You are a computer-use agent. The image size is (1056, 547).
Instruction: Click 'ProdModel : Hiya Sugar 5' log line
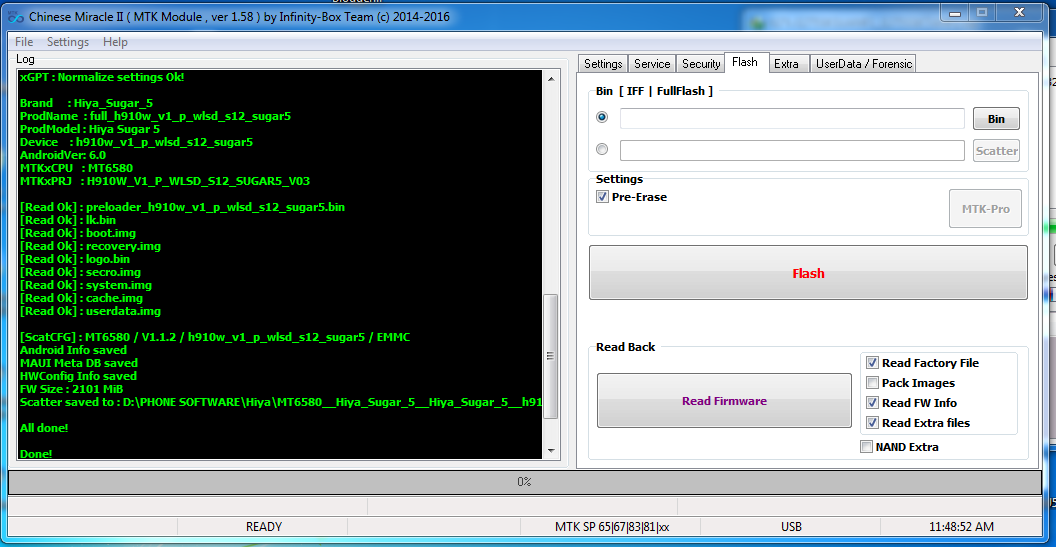coord(90,129)
